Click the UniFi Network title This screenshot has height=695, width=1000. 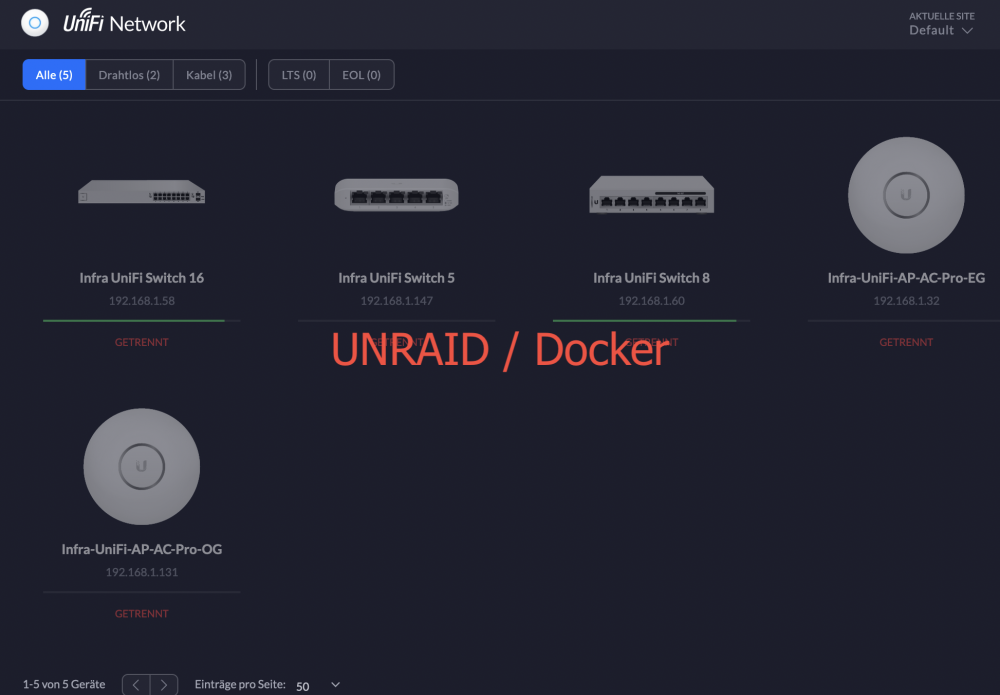[124, 23]
